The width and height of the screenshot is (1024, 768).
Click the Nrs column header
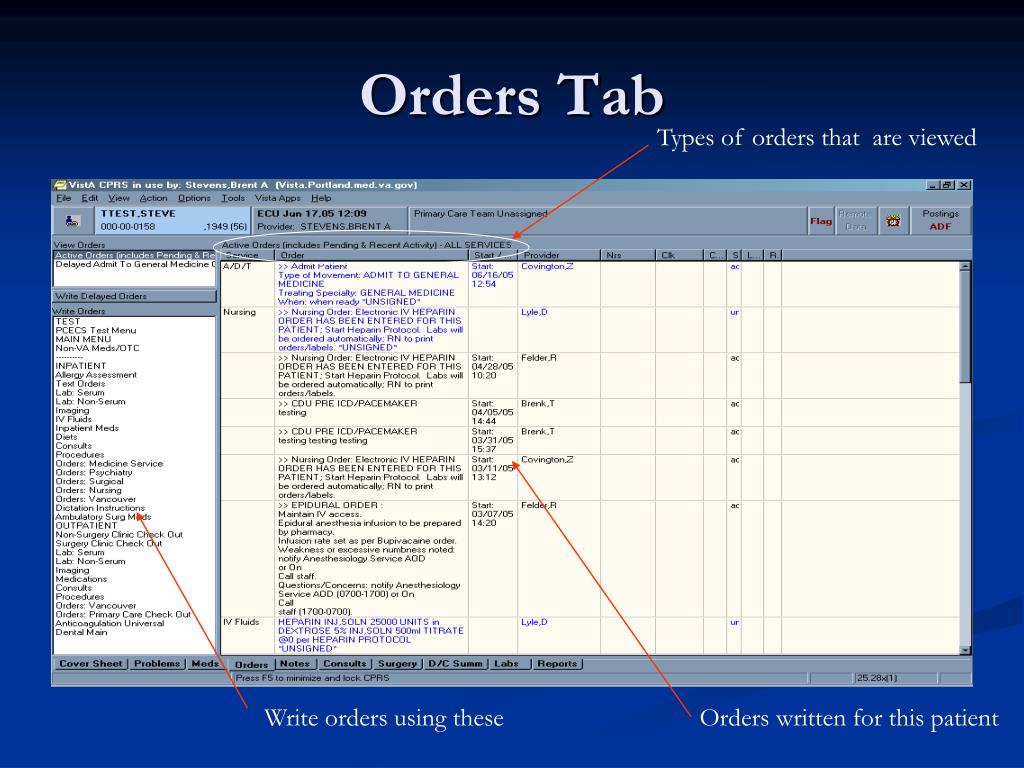628,255
